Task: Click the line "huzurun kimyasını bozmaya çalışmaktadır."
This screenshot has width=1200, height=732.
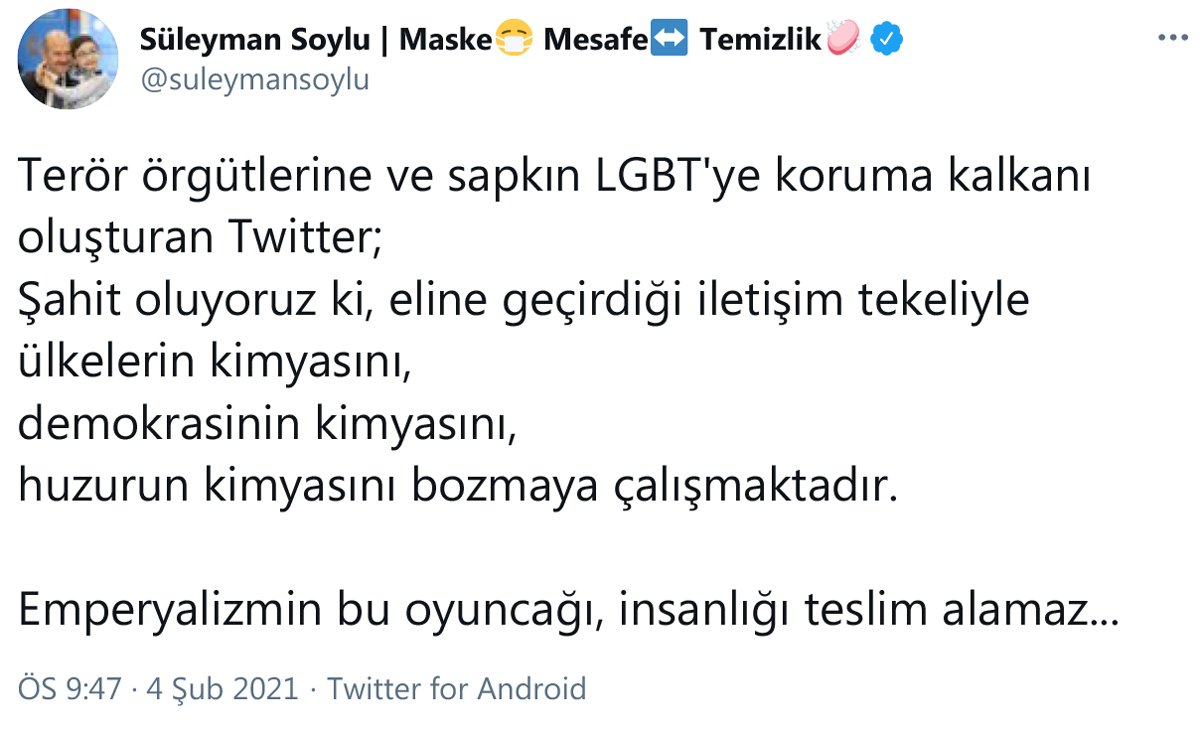Action: tap(453, 488)
